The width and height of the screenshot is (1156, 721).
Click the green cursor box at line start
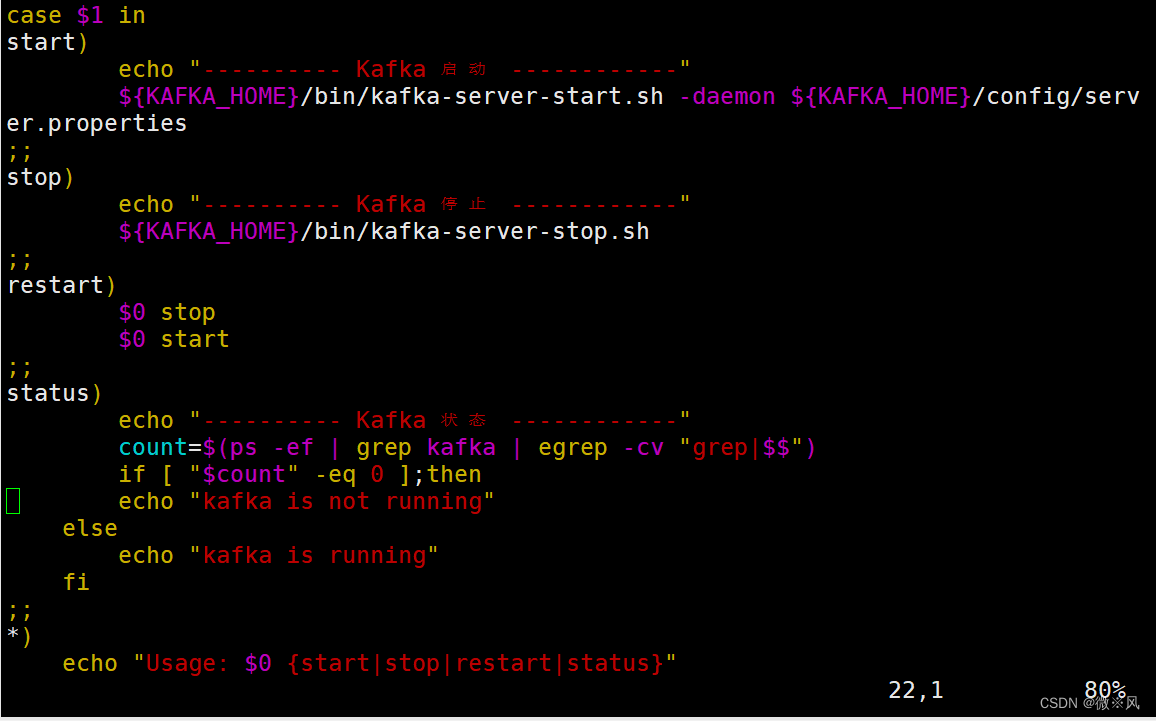pos(13,501)
